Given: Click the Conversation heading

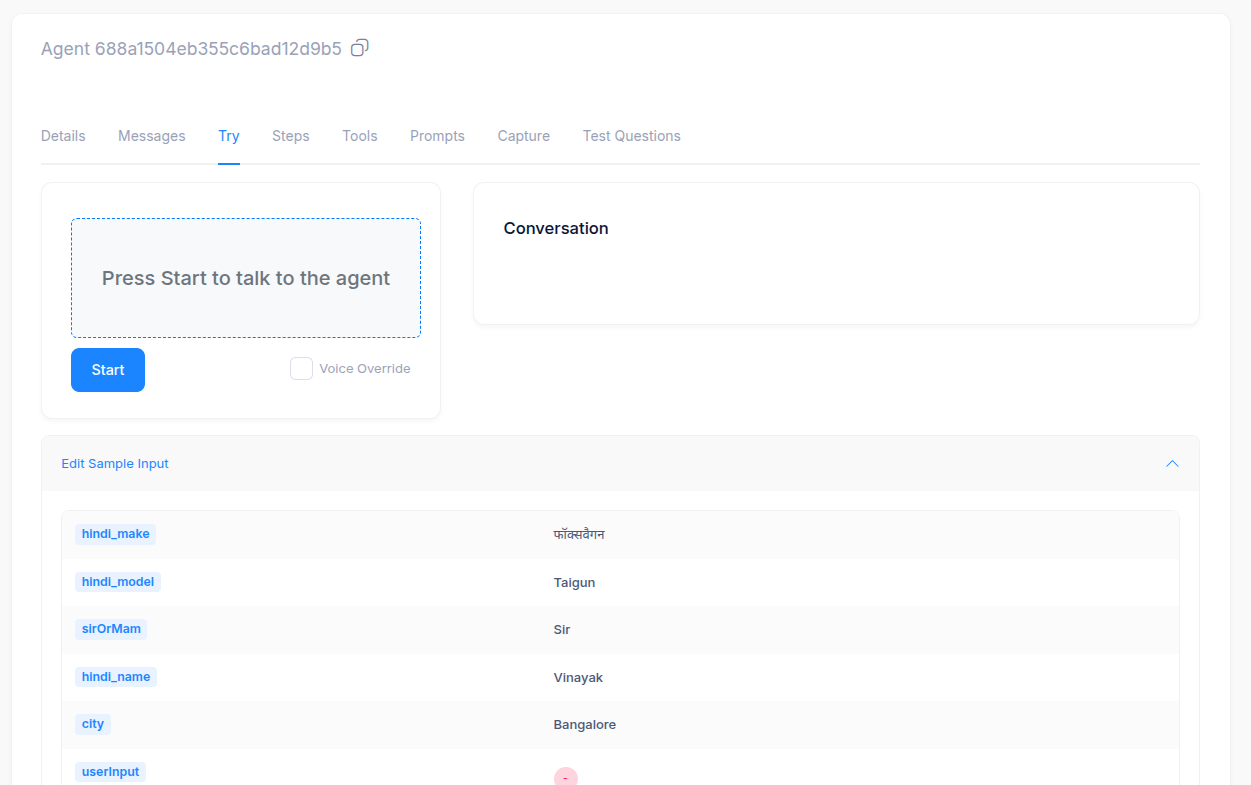Looking at the screenshot, I should pyautogui.click(x=556, y=228).
